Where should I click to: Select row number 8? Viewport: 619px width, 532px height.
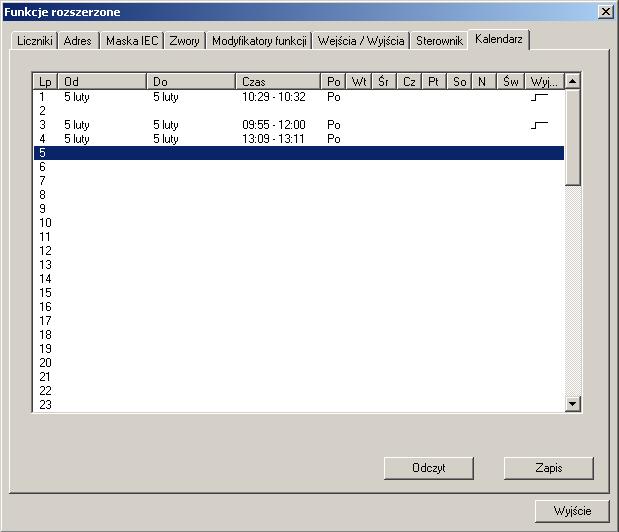pos(299,195)
